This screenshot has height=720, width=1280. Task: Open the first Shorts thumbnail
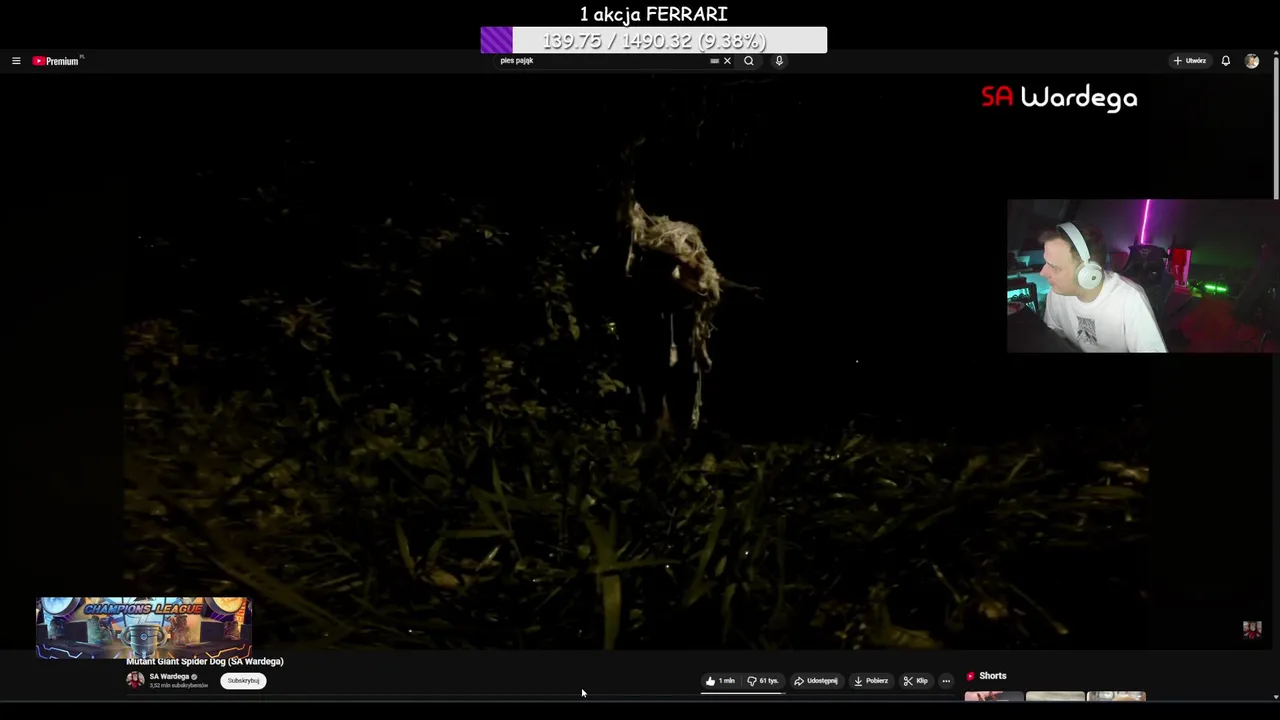[x=994, y=696]
